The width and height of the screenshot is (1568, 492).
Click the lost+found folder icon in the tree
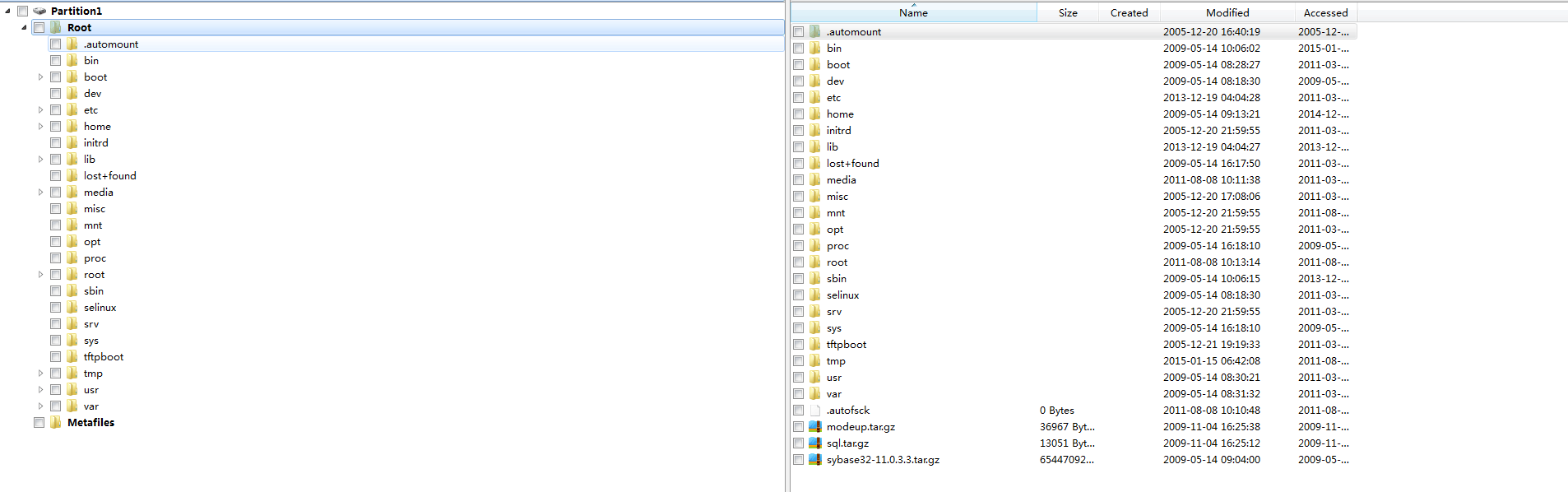tap(72, 175)
